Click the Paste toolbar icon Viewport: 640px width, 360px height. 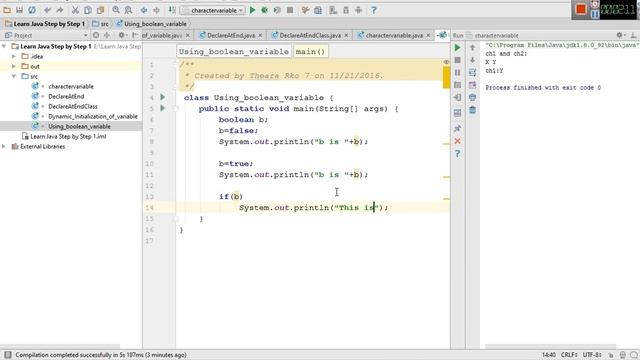100,10
